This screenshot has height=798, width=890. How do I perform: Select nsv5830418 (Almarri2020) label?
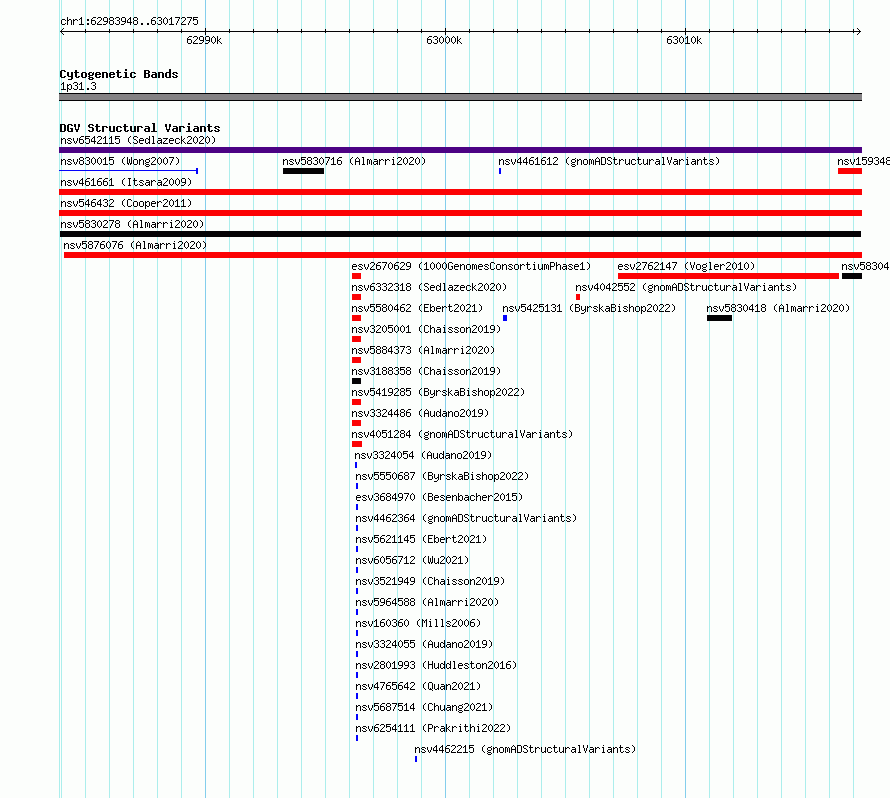tap(778, 308)
